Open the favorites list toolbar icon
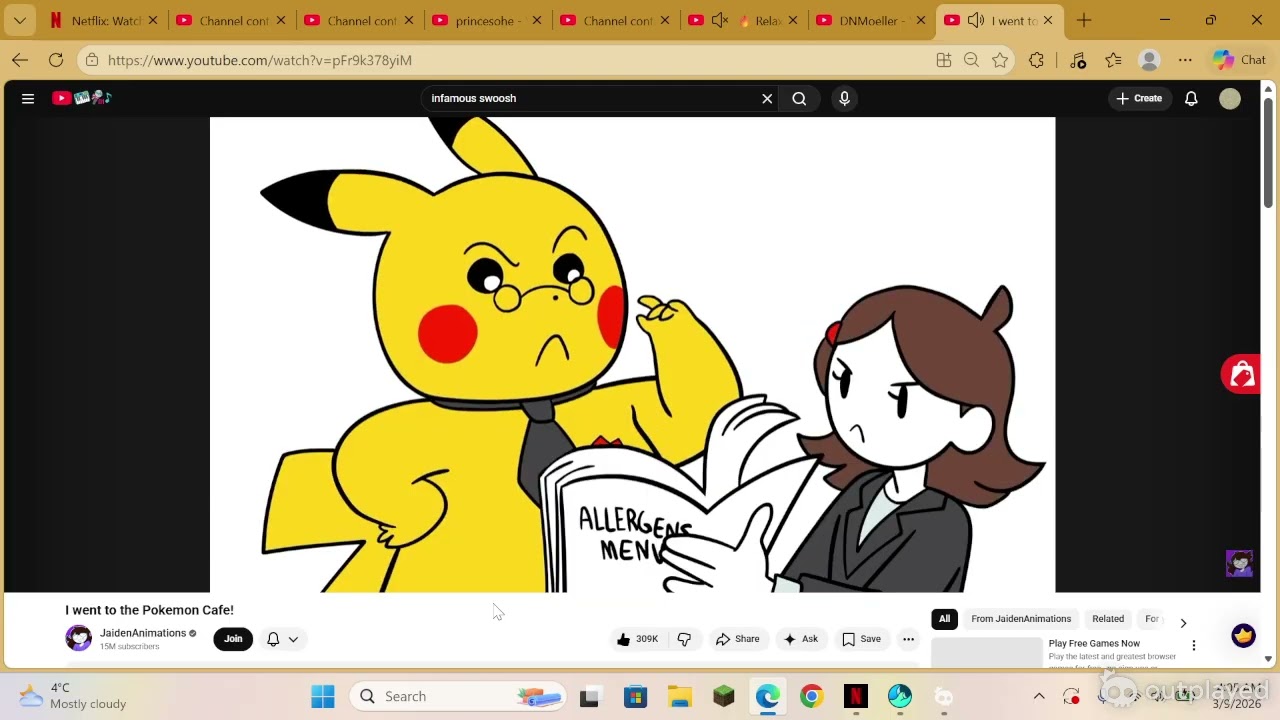1280x720 pixels. pos(1114,60)
